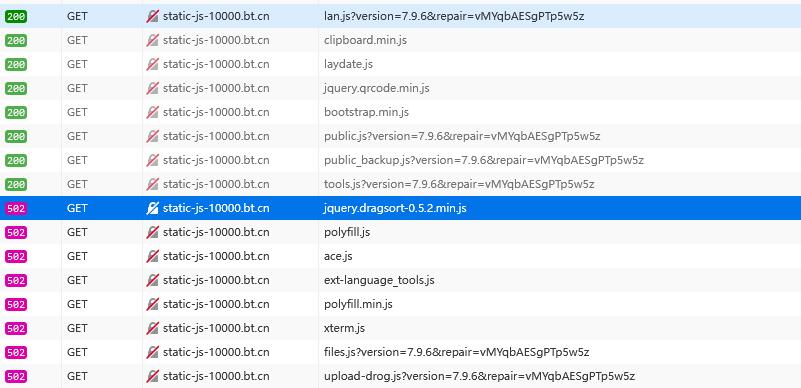This screenshot has height=388, width=801.
Task: Select the polyfill.min.js file name
Action: coord(358,304)
